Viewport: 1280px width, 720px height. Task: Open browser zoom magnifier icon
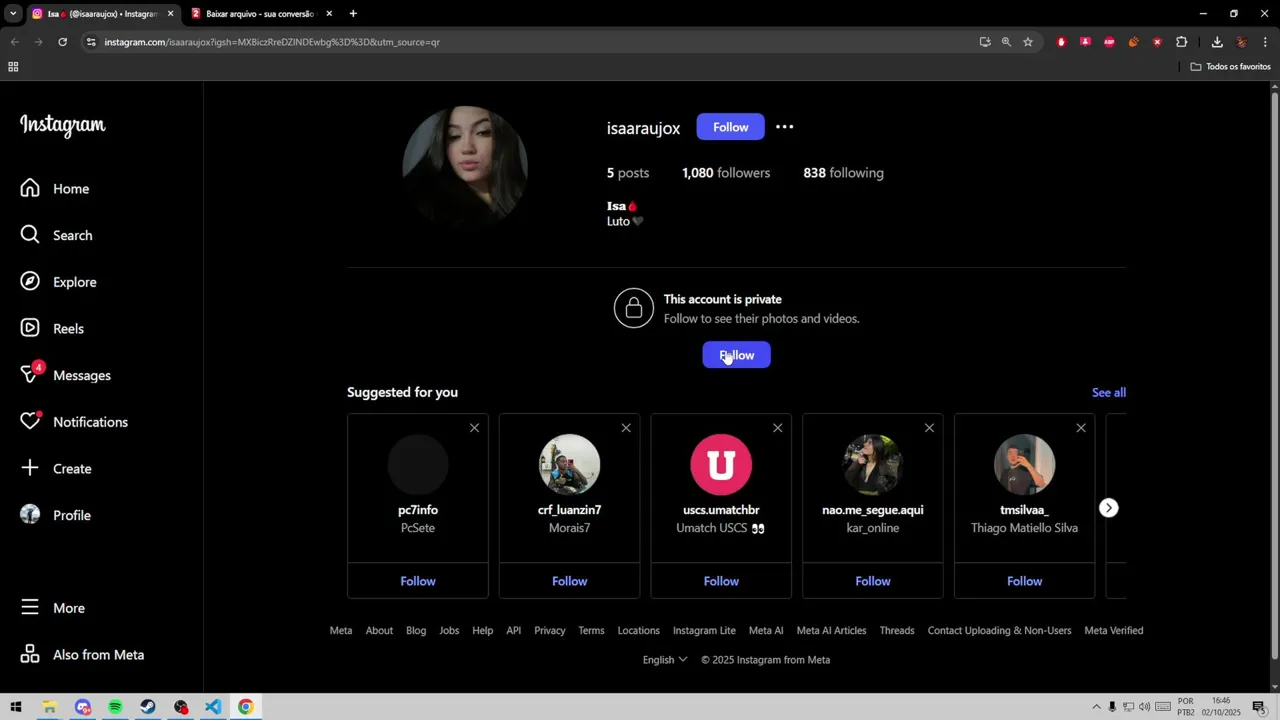click(x=1006, y=42)
